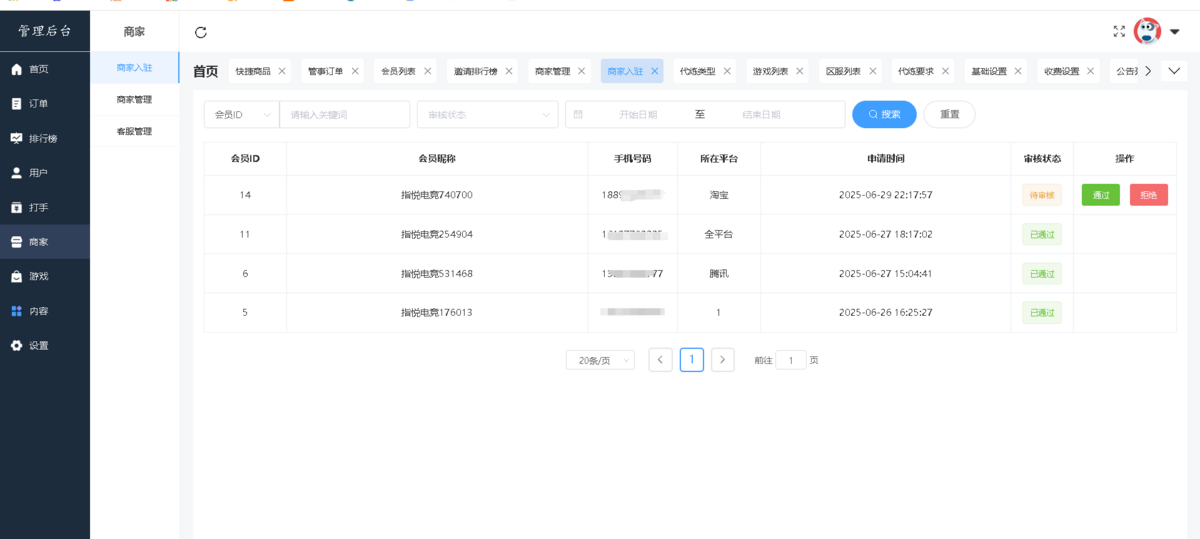Close the 区服列表 tab
This screenshot has width=1200, height=539.
(x=873, y=71)
